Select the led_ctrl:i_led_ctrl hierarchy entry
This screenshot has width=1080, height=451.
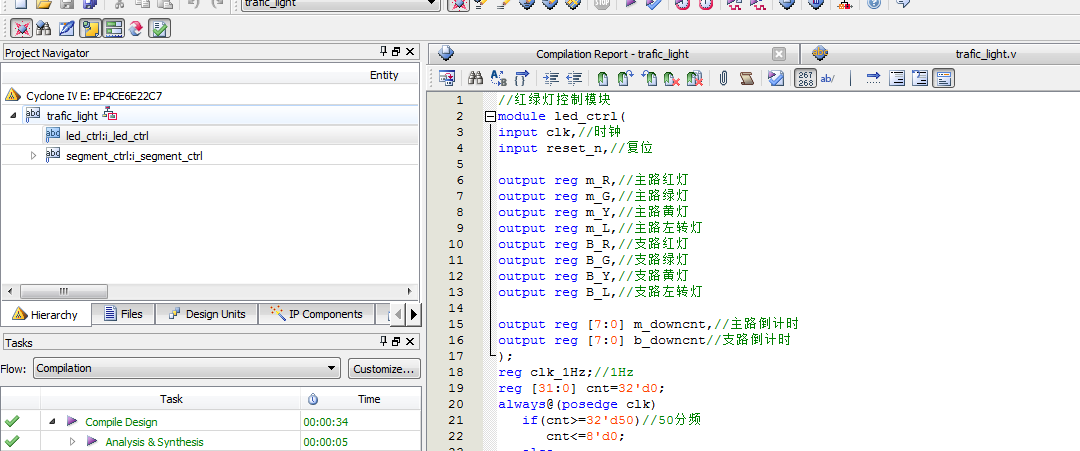tap(107, 136)
